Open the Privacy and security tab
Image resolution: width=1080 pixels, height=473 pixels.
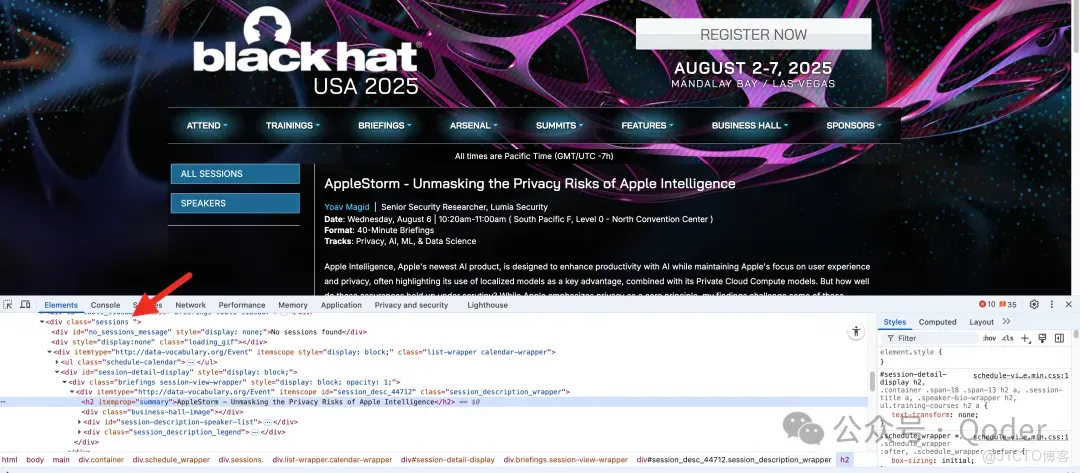(411, 304)
